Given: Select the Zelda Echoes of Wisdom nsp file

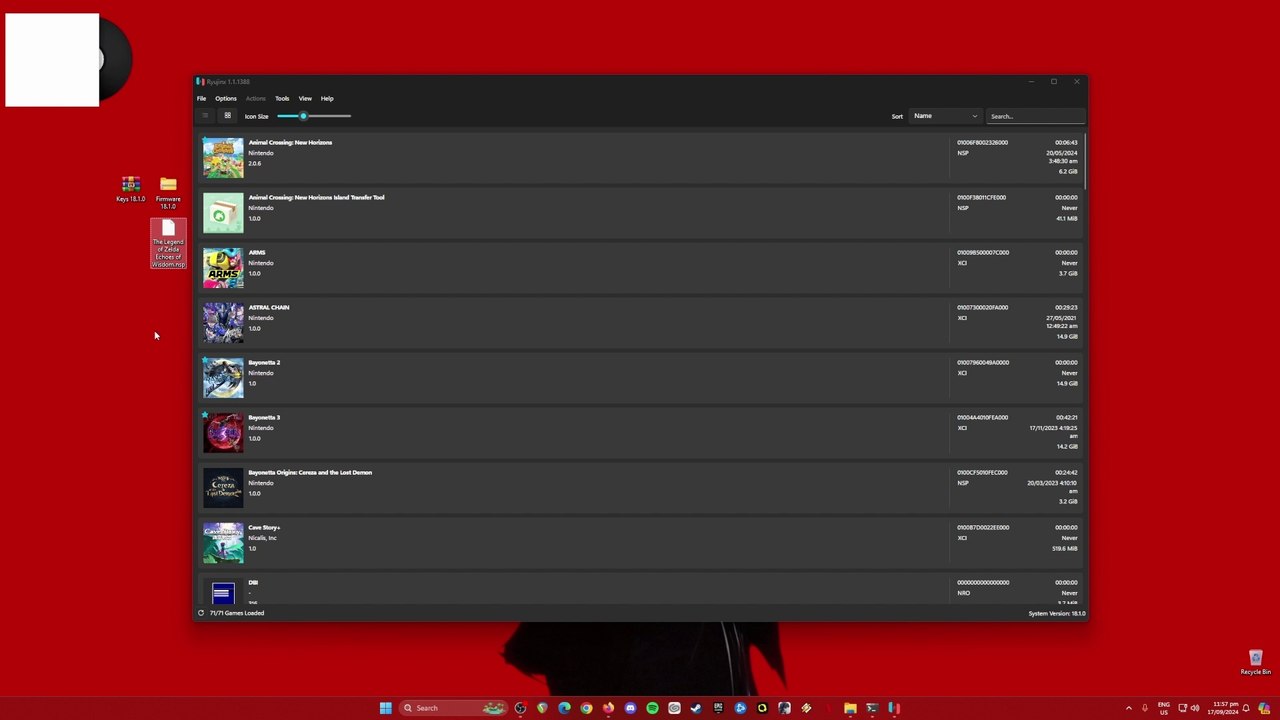Looking at the screenshot, I should pos(168,244).
